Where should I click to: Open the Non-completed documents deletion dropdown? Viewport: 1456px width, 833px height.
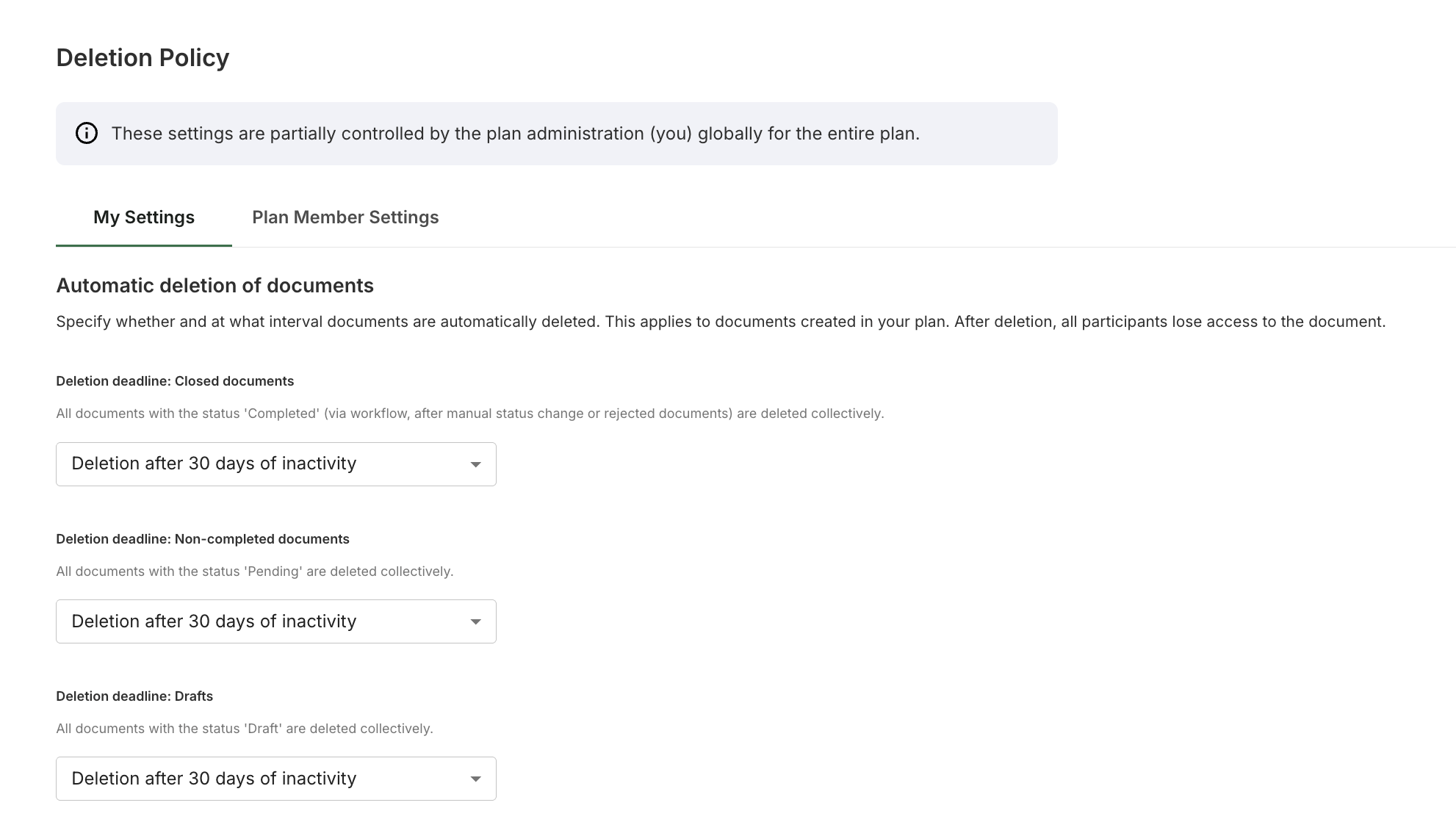click(x=276, y=621)
